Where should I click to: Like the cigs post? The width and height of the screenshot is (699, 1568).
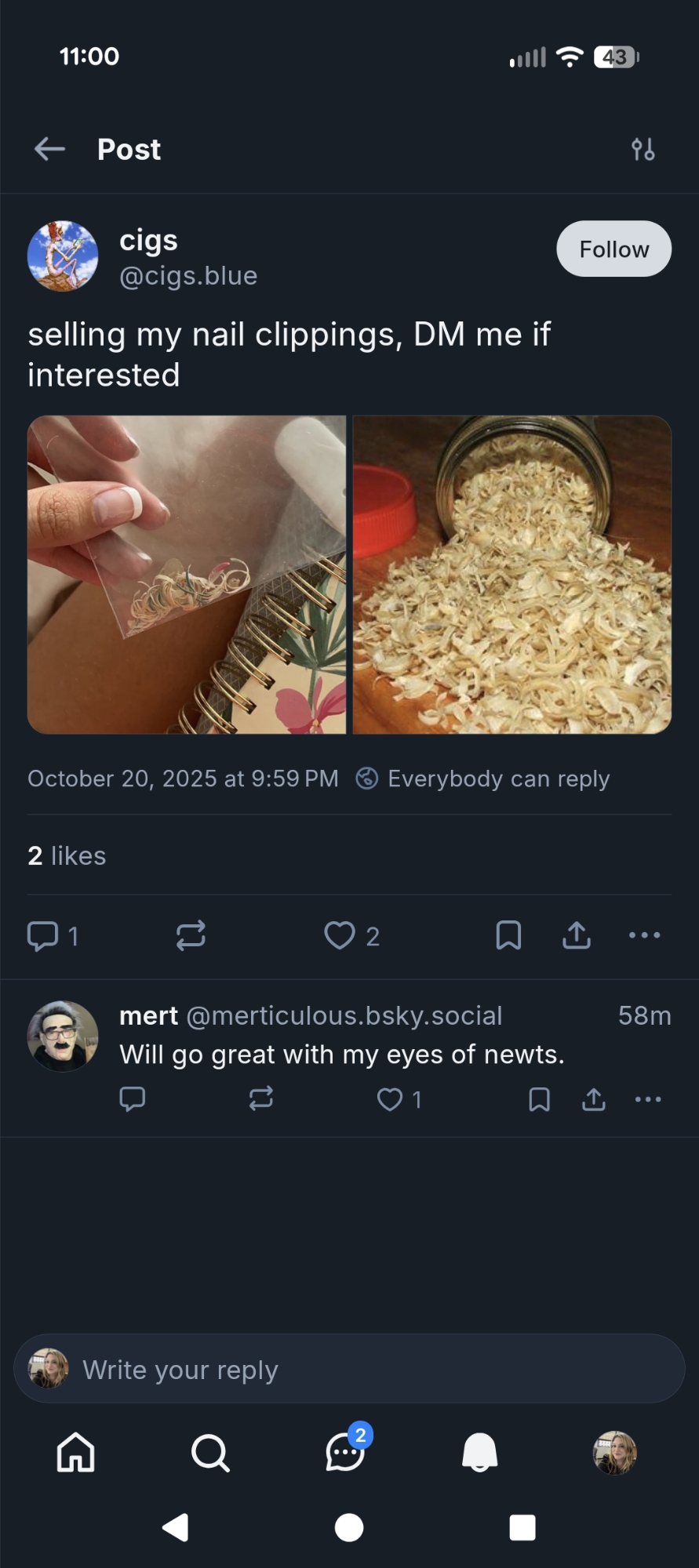(x=340, y=935)
